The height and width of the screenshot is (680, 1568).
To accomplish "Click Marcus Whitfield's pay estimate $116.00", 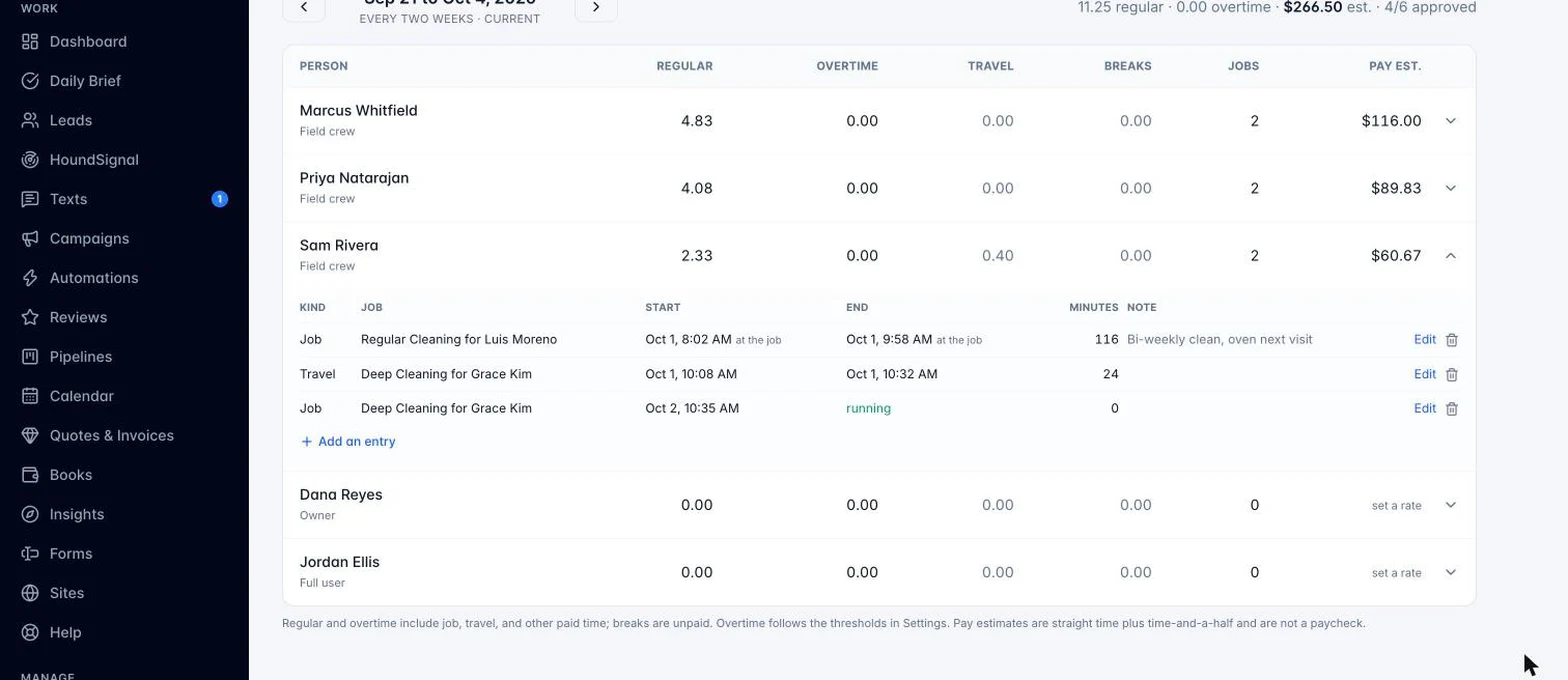I will (x=1391, y=121).
